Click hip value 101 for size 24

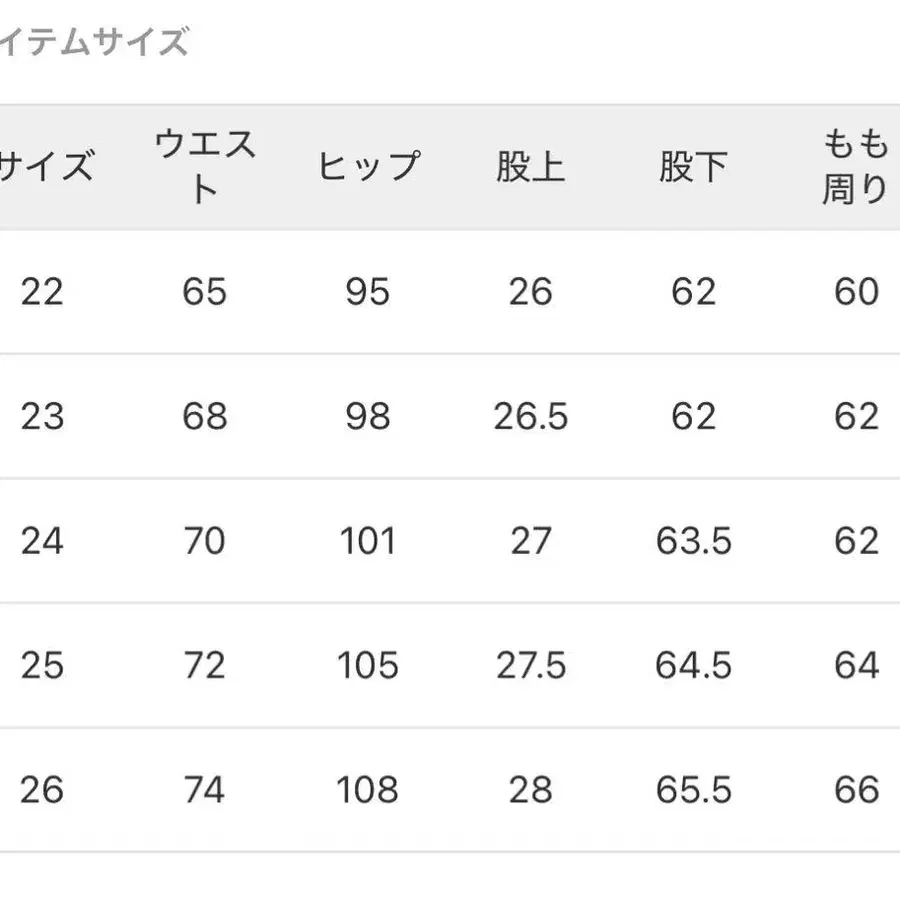coord(368,541)
